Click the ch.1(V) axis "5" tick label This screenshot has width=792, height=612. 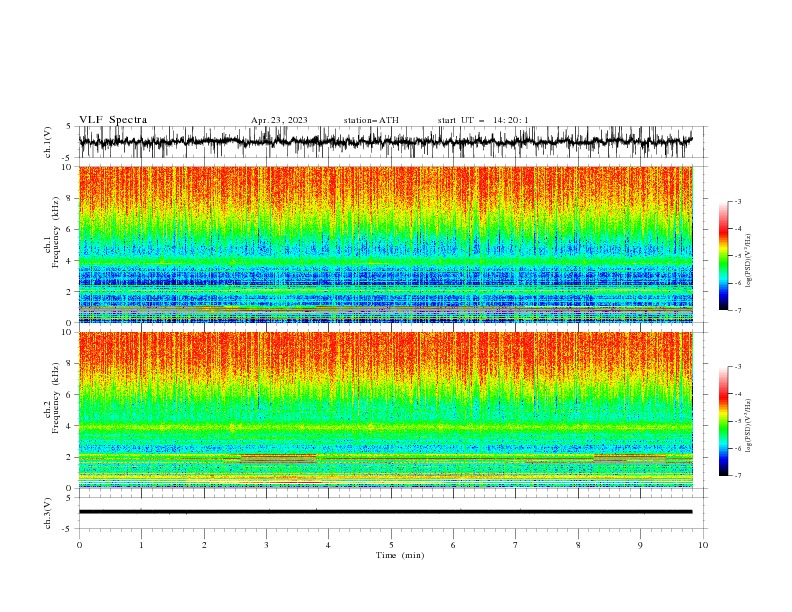[69, 127]
